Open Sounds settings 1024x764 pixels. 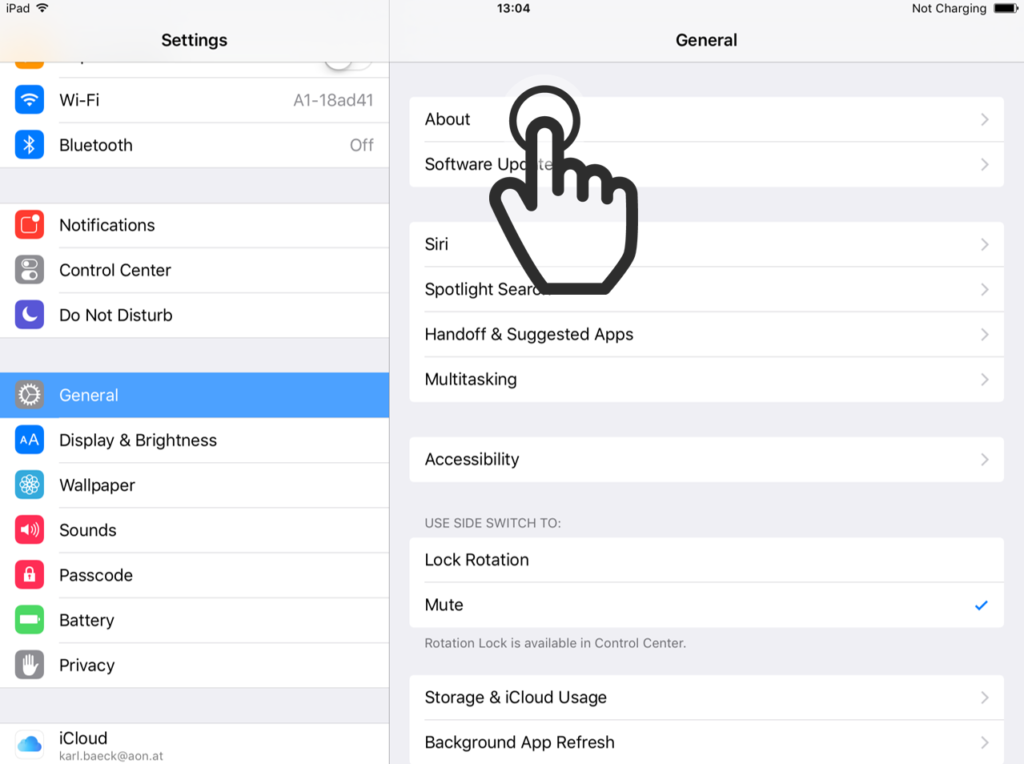pos(195,530)
